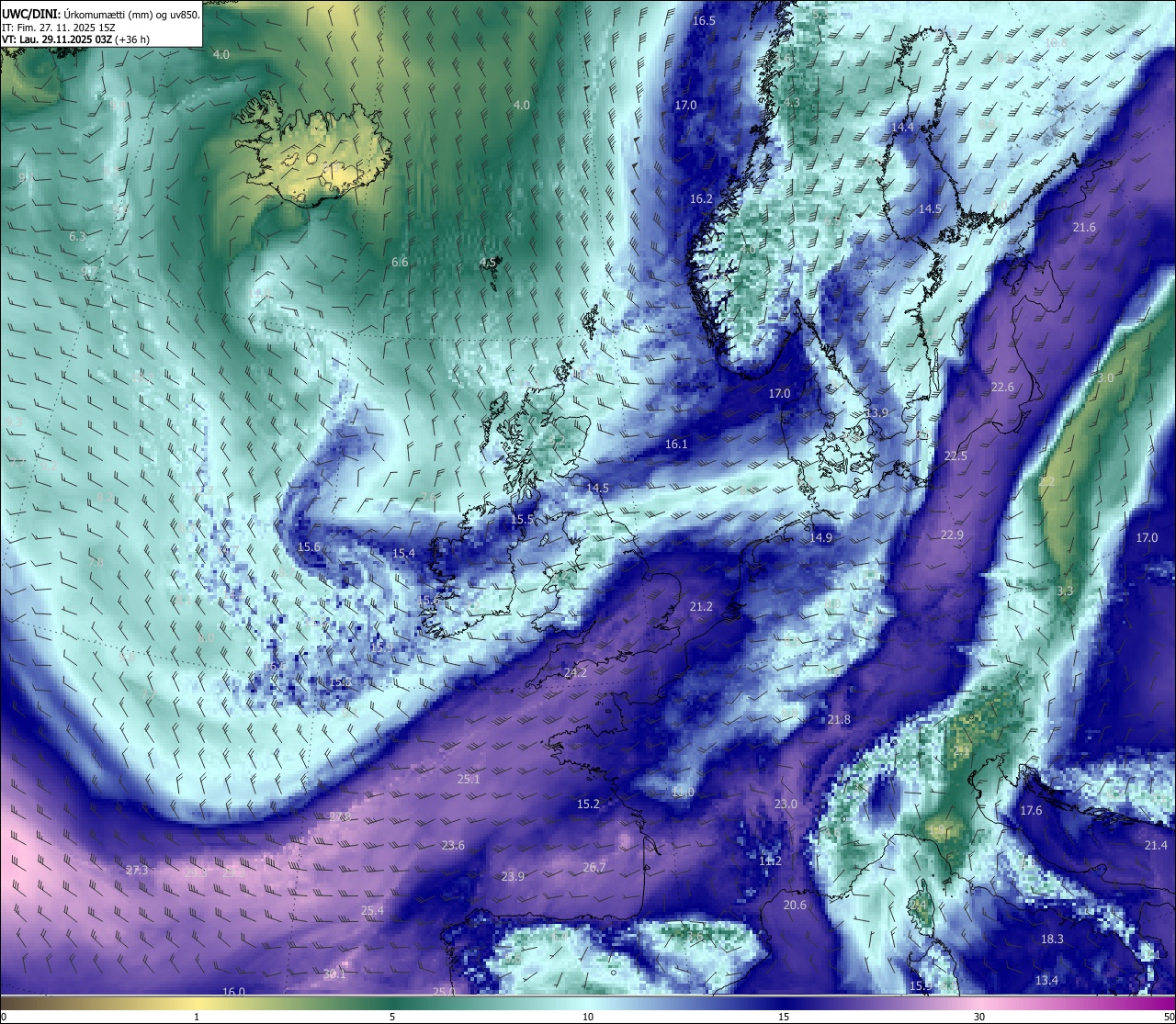Viewport: 1176px width, 1024px height.
Task: Click the 23.9 value label
Action: pos(513,877)
